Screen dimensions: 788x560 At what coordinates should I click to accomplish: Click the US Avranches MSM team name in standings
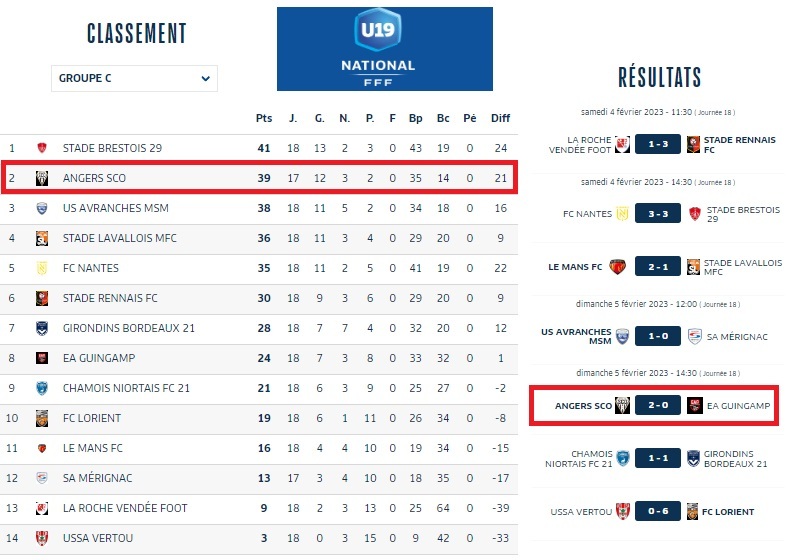pyautogui.click(x=111, y=208)
